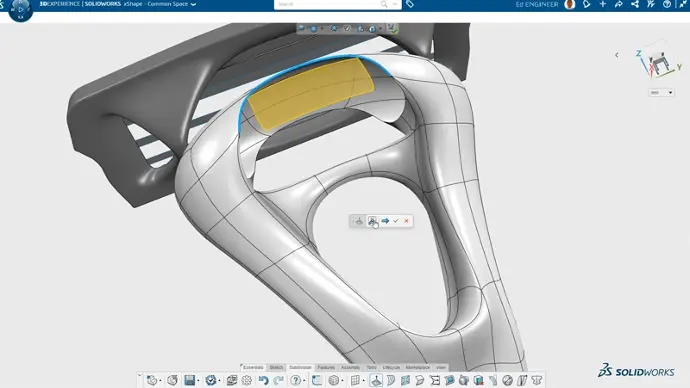Click the Save floppy disk icon

190,380
